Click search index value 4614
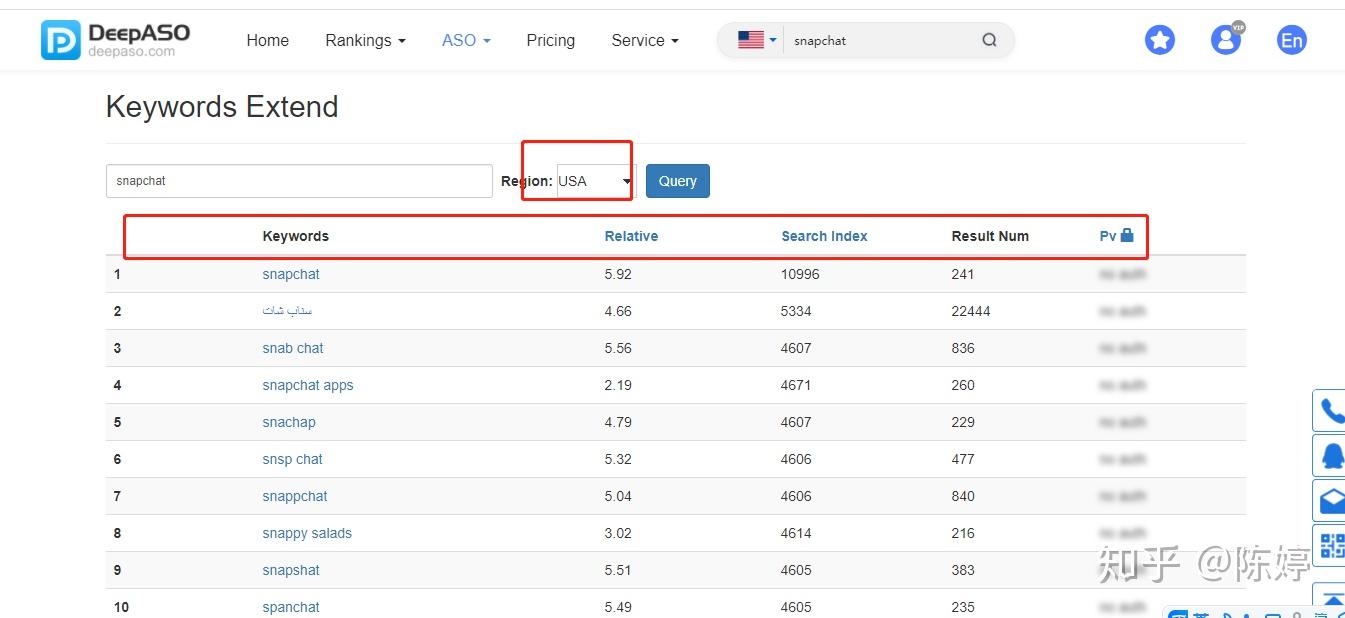1345x618 pixels. 796,533
